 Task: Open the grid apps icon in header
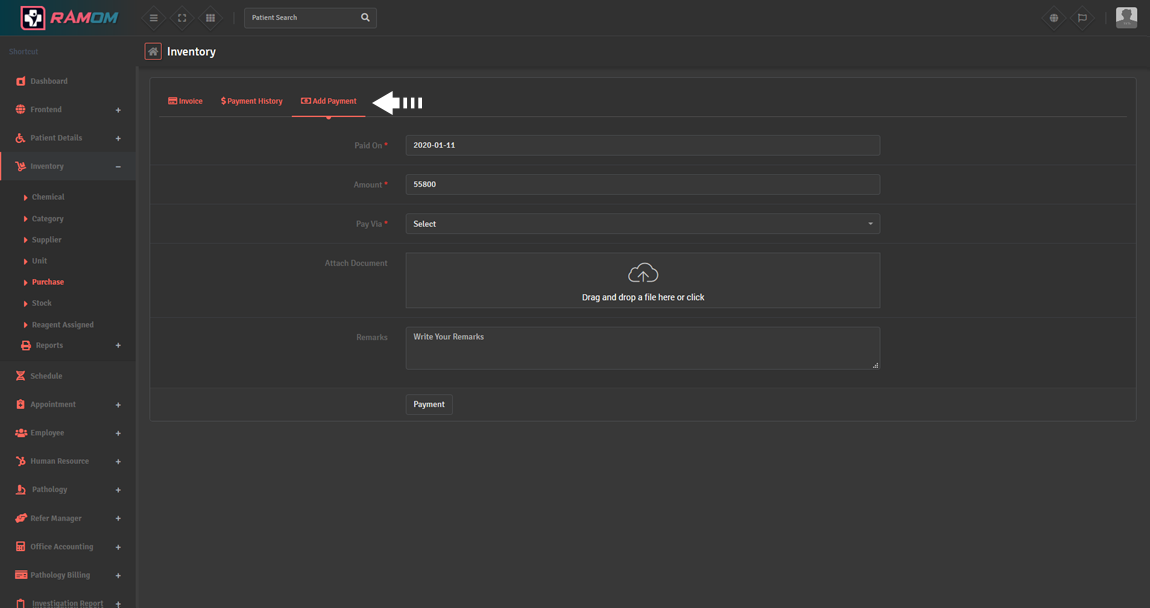click(210, 18)
